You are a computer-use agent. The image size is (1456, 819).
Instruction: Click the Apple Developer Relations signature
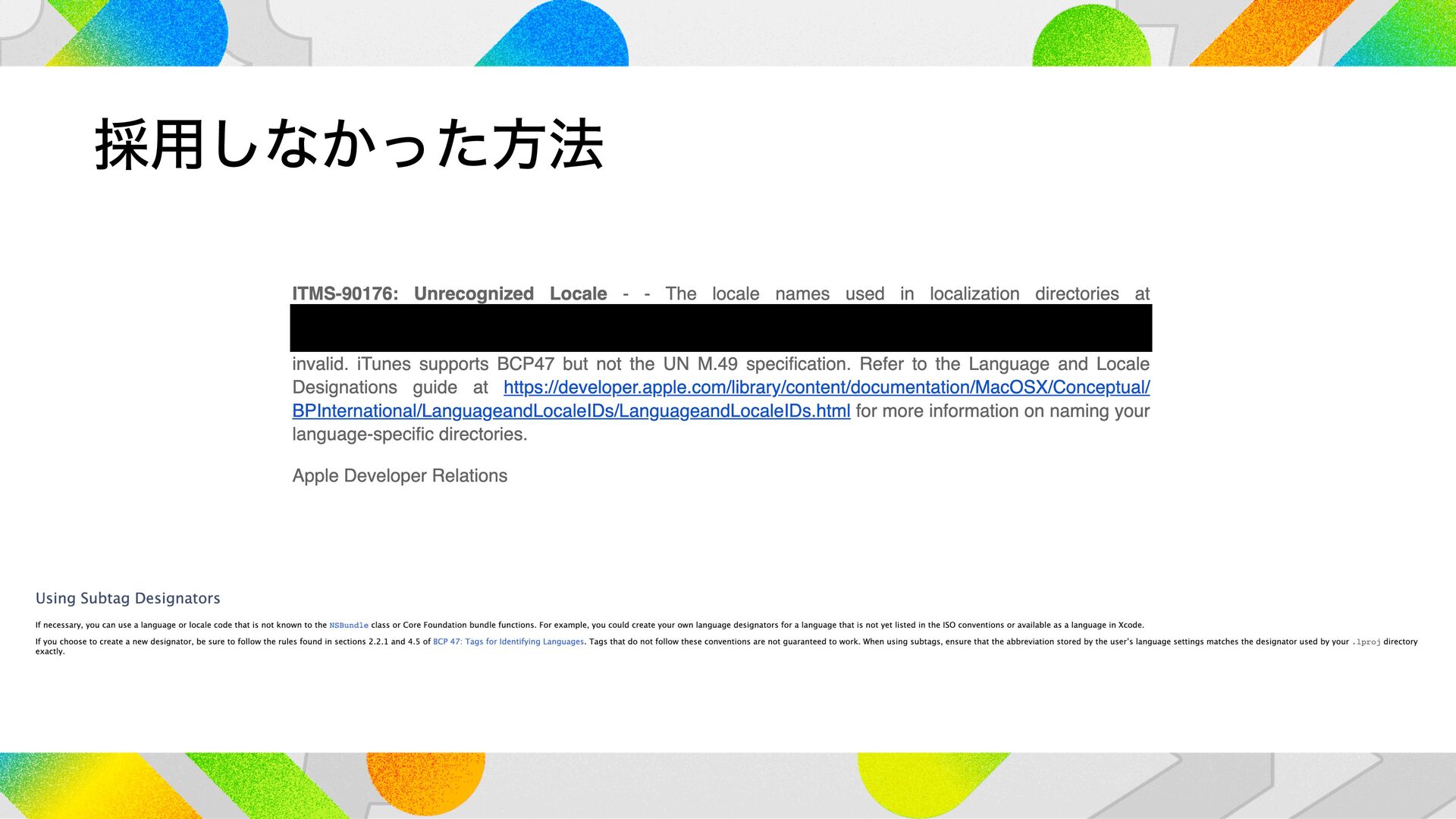pyautogui.click(x=400, y=476)
